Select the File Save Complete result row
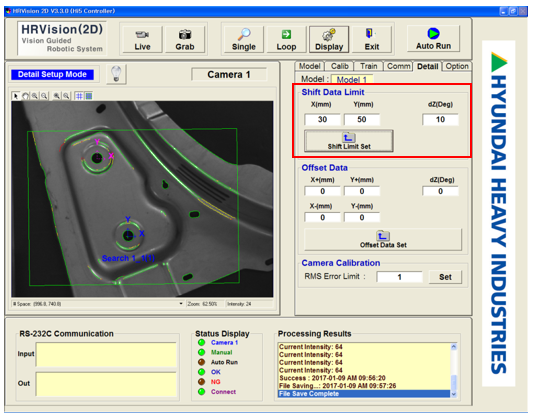Image resolution: width=539 pixels, height=420 pixels. pyautogui.click(x=364, y=394)
